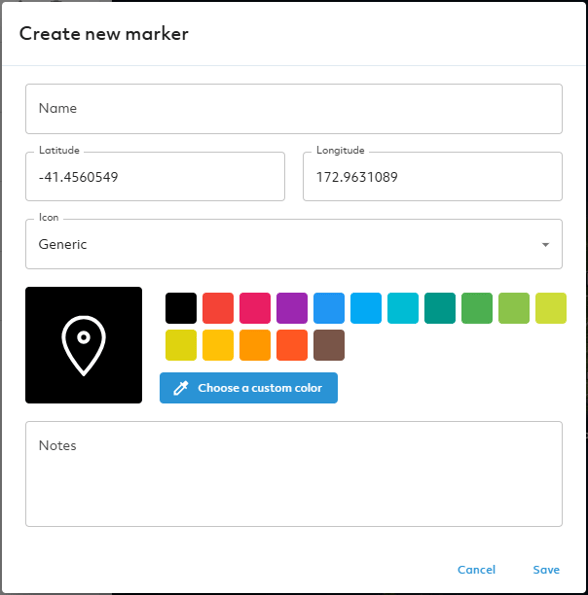
Task: Select the blue color swatch
Action: 329,308
